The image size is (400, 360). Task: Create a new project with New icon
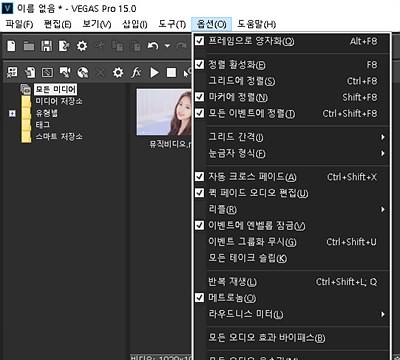11,46
